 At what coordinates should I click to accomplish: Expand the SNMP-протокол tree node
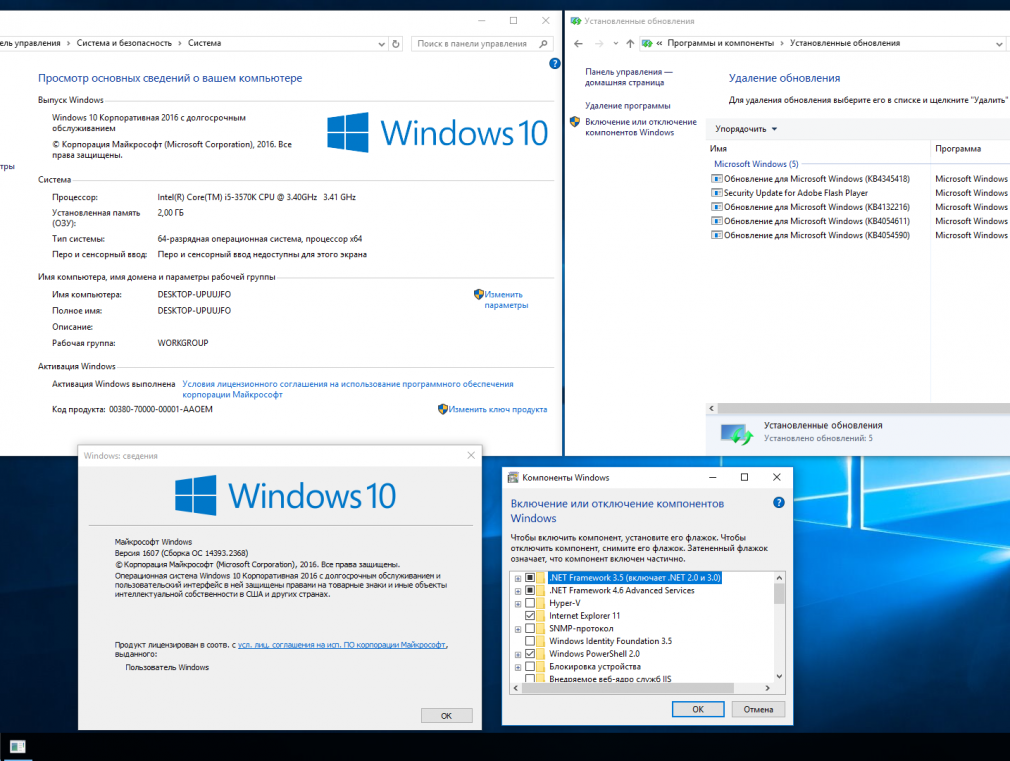[x=518, y=629]
